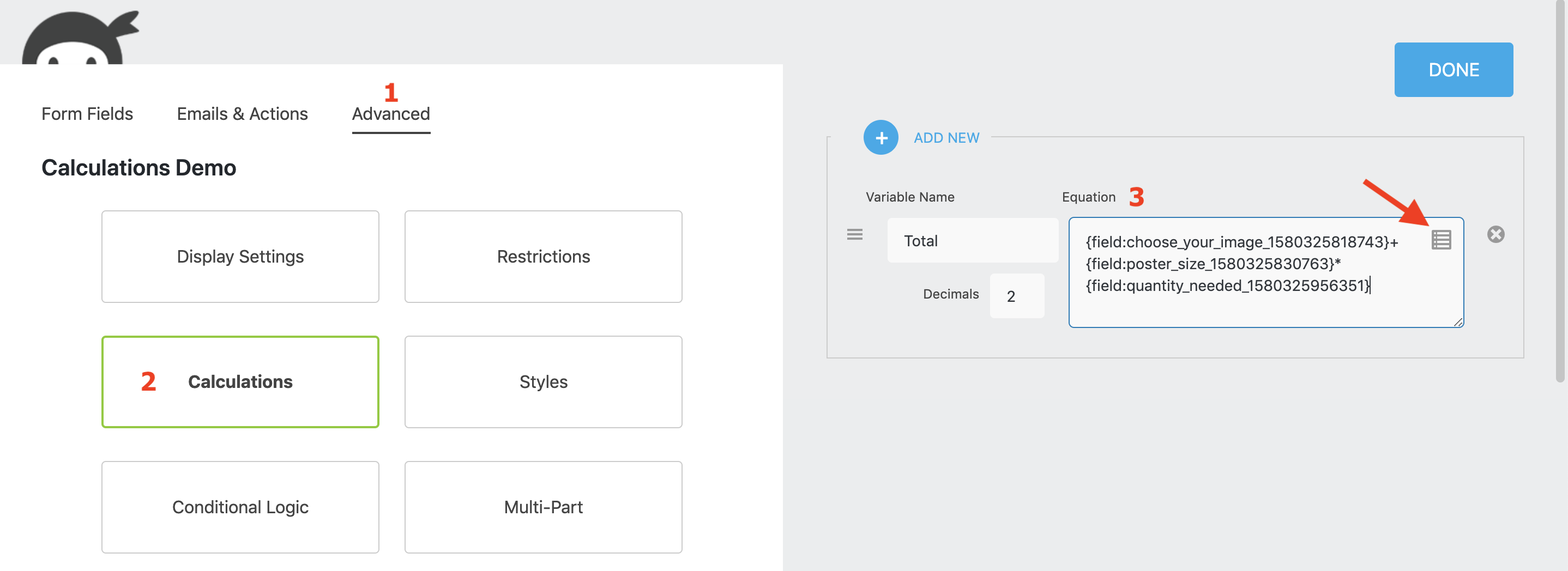
Task: Click the drag handle beside the Total variable
Action: point(855,235)
